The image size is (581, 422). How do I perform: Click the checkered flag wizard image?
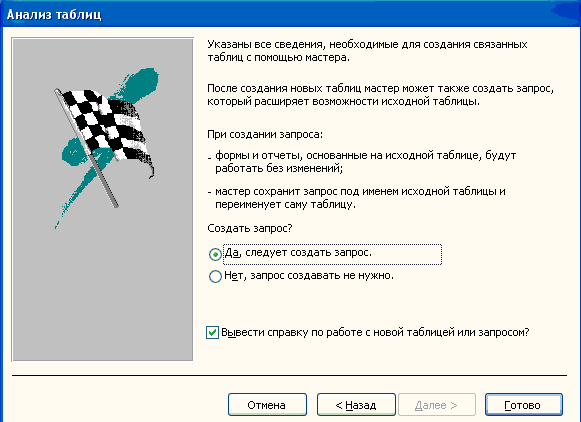click(102, 199)
